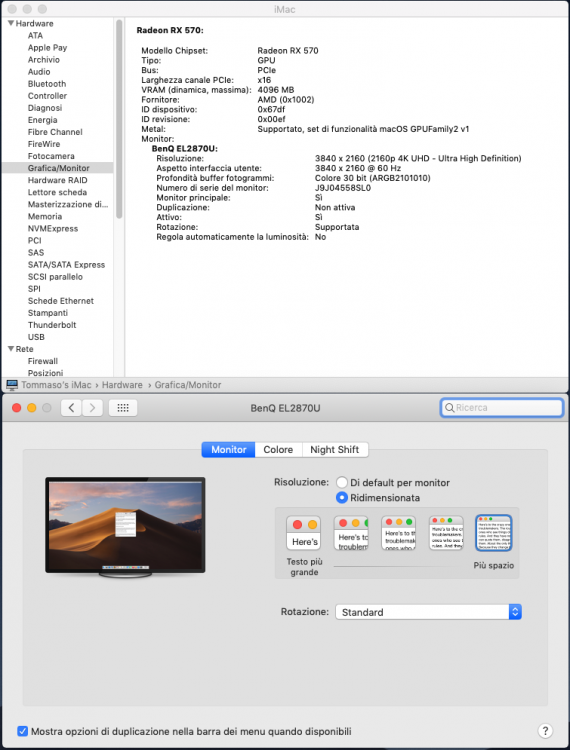The image size is (570, 750).
Task: Click the sidebar vertical scrollbar
Action: pos(119,119)
